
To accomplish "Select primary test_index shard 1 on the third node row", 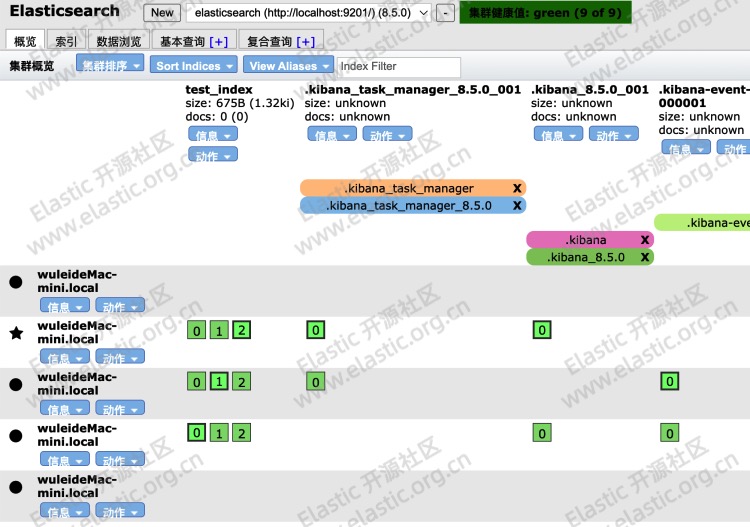I will point(219,382).
